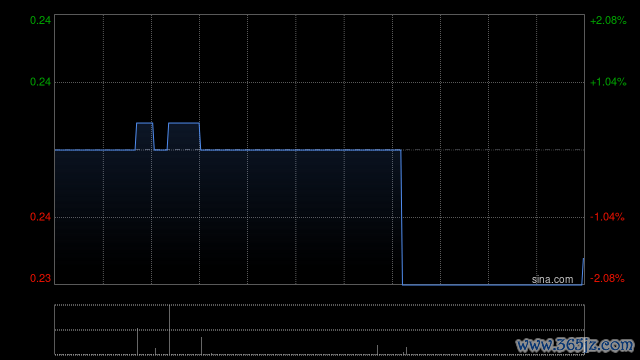
Task: Select the red 0.23 price label
Action: (x=40, y=278)
